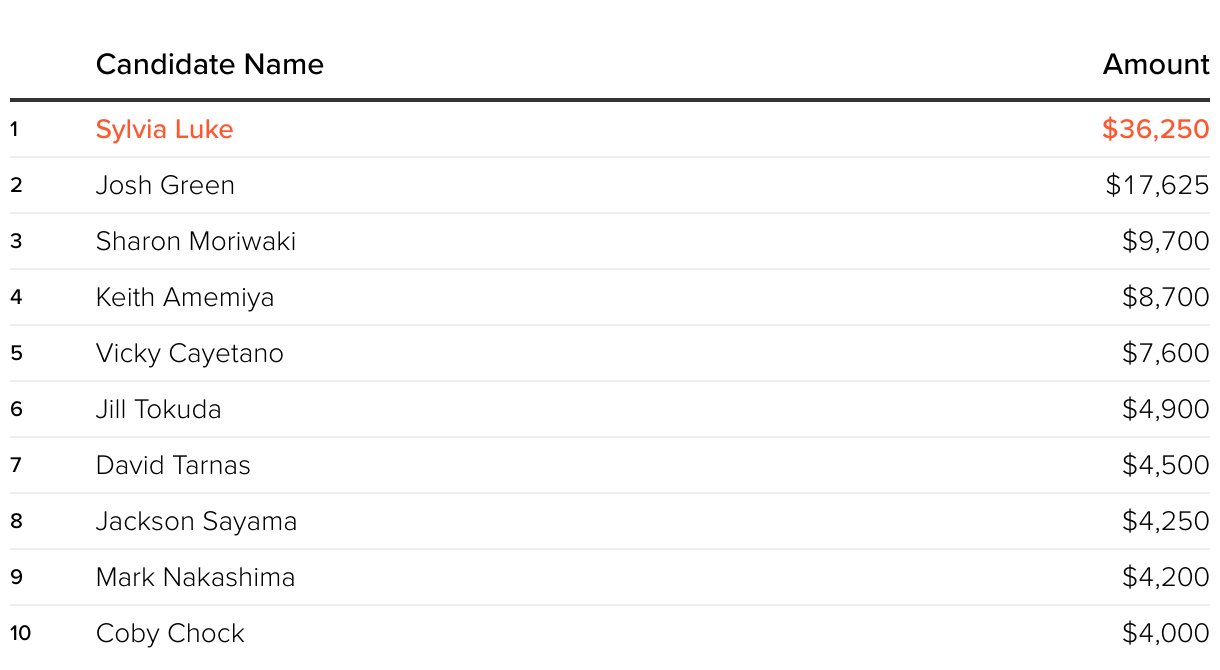This screenshot has height=670, width=1220.
Task: Click the Candidate Name column header
Action: coord(210,65)
